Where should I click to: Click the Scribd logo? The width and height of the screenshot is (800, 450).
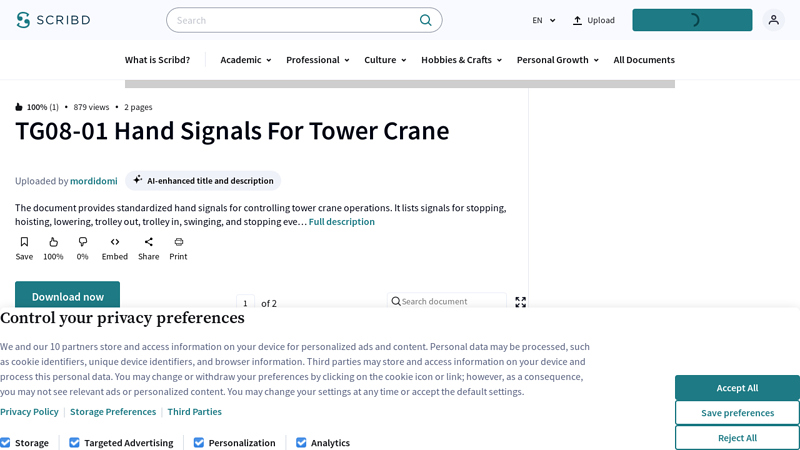[53, 20]
